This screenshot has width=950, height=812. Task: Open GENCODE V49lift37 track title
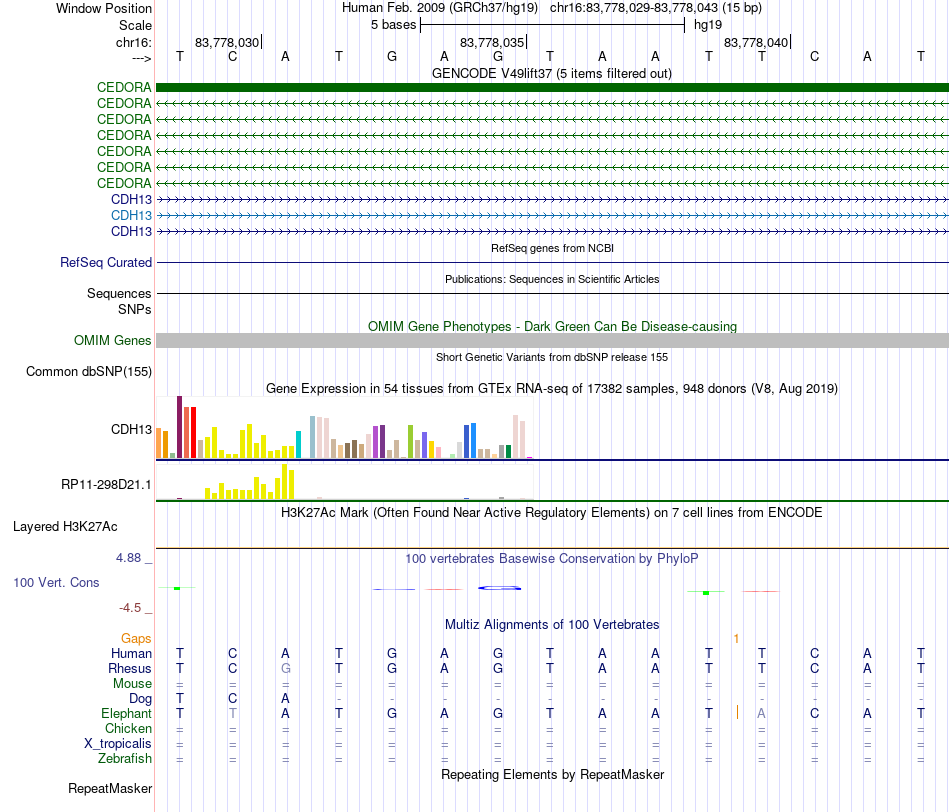click(551, 73)
